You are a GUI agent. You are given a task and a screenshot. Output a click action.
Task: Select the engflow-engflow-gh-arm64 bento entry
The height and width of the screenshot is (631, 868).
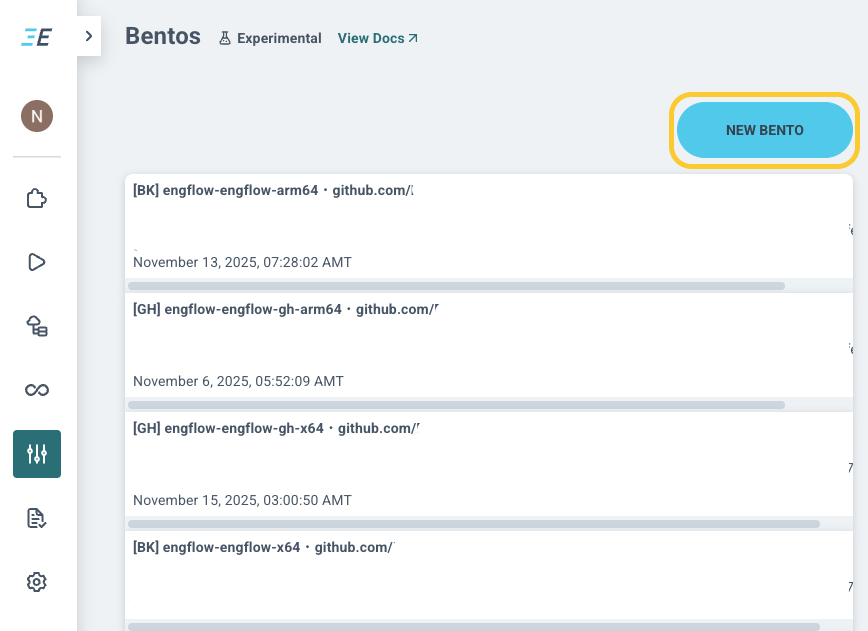click(x=285, y=309)
